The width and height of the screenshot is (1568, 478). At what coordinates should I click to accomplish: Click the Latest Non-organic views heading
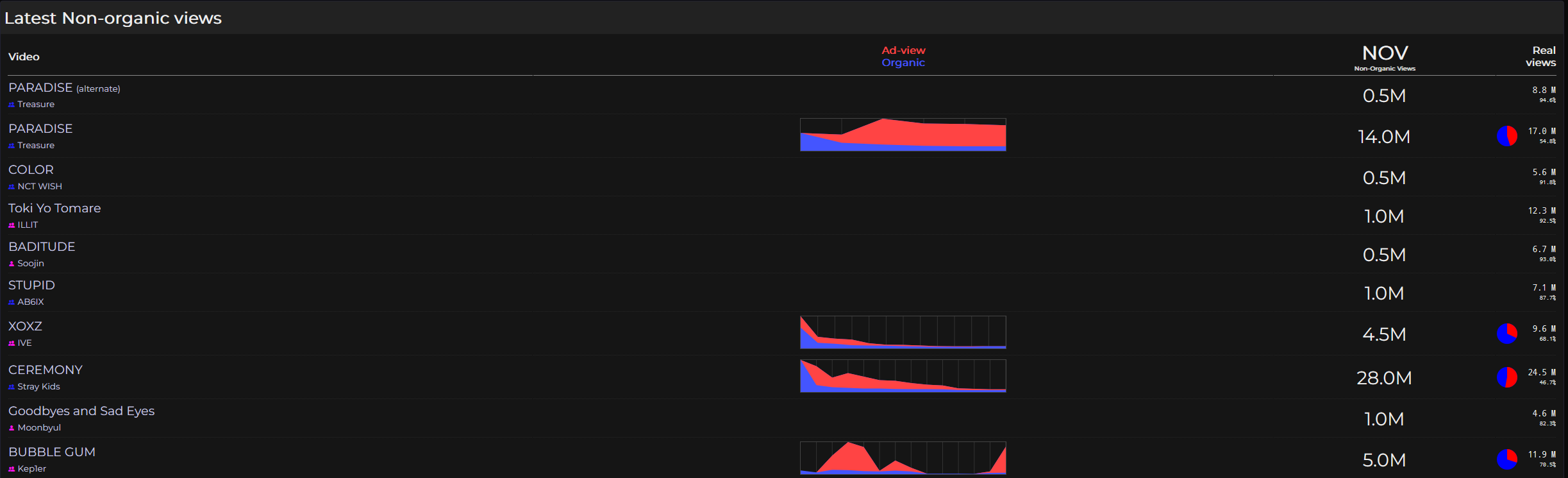tap(113, 18)
